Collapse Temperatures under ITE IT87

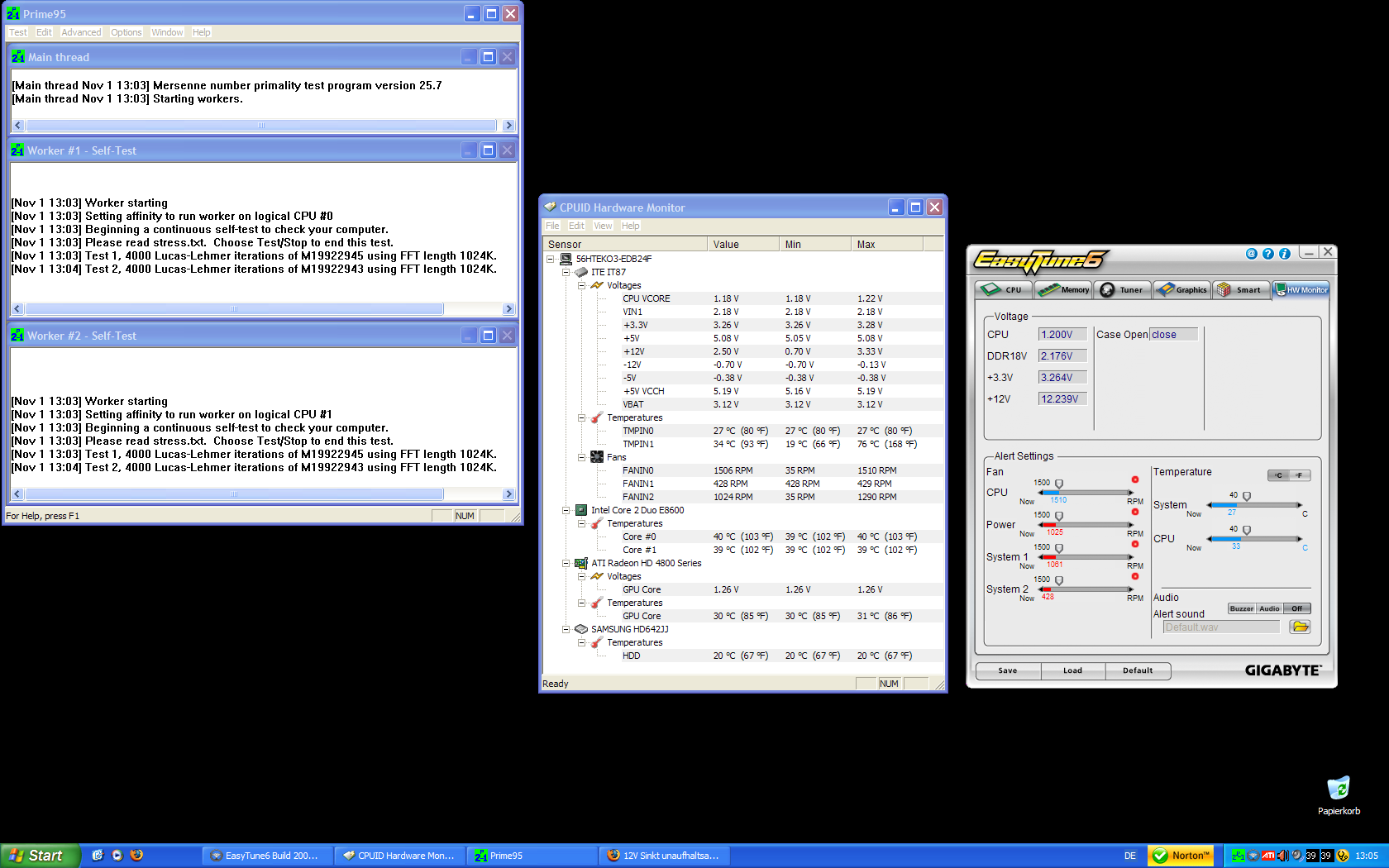tap(582, 417)
